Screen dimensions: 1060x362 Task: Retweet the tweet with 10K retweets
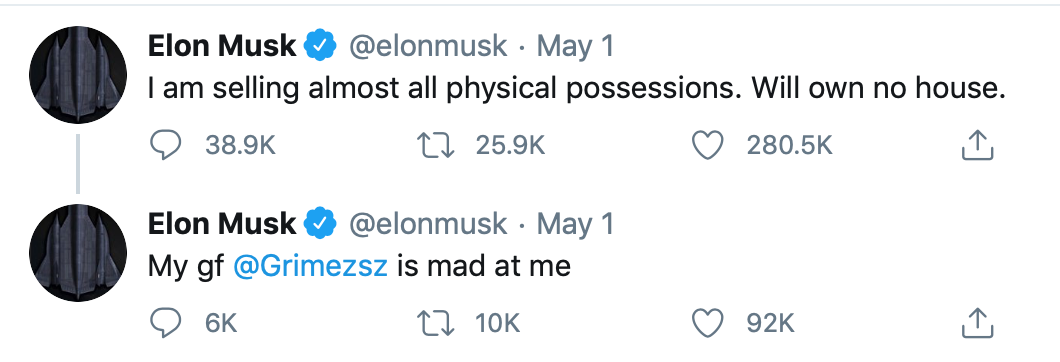click(x=436, y=323)
